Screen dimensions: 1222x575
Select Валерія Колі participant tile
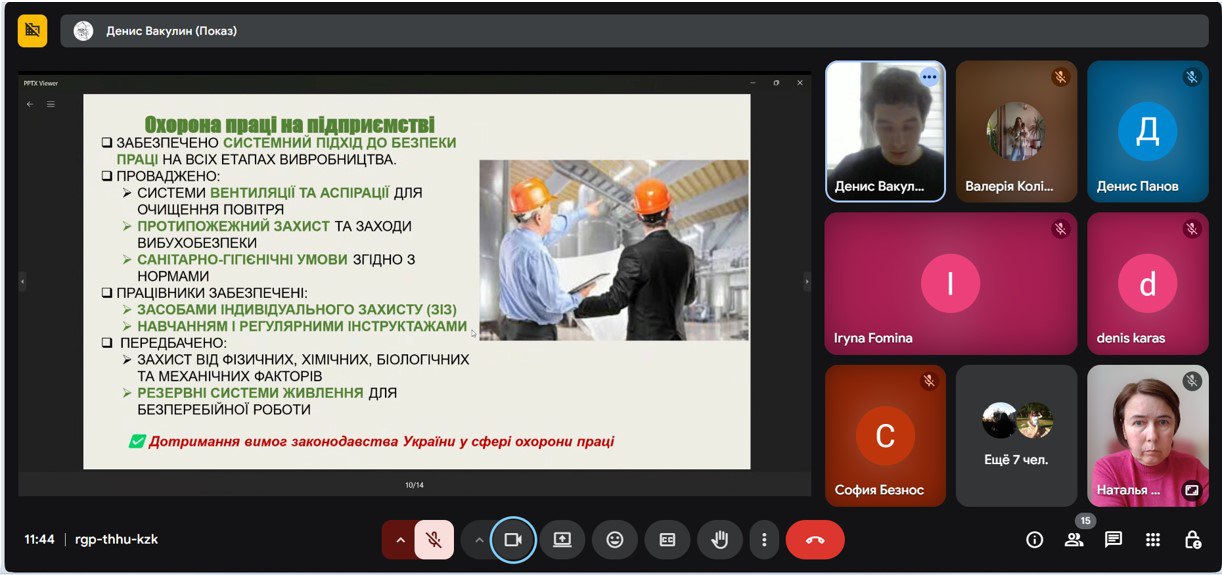click(x=1016, y=131)
